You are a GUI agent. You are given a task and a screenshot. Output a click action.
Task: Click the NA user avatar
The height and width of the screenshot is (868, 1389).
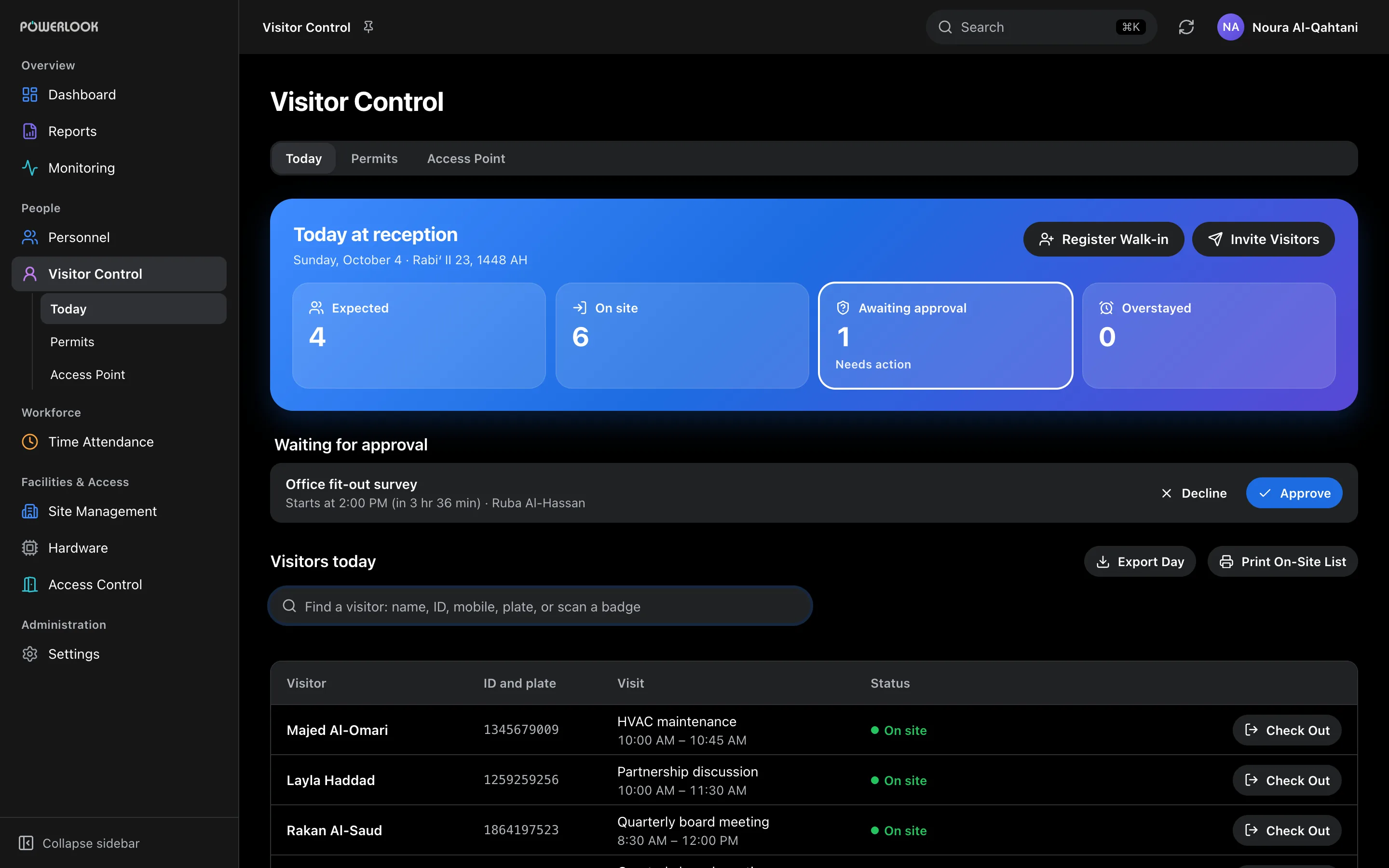(x=1230, y=27)
